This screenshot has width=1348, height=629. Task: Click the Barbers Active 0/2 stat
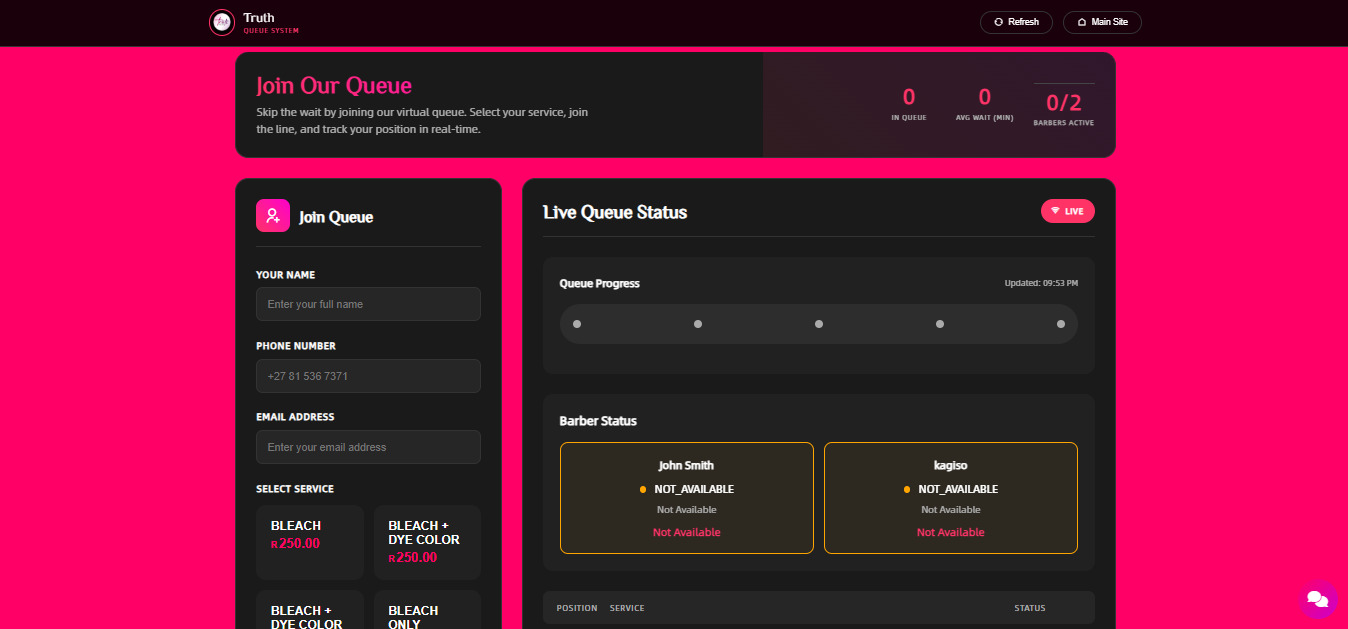1063,104
